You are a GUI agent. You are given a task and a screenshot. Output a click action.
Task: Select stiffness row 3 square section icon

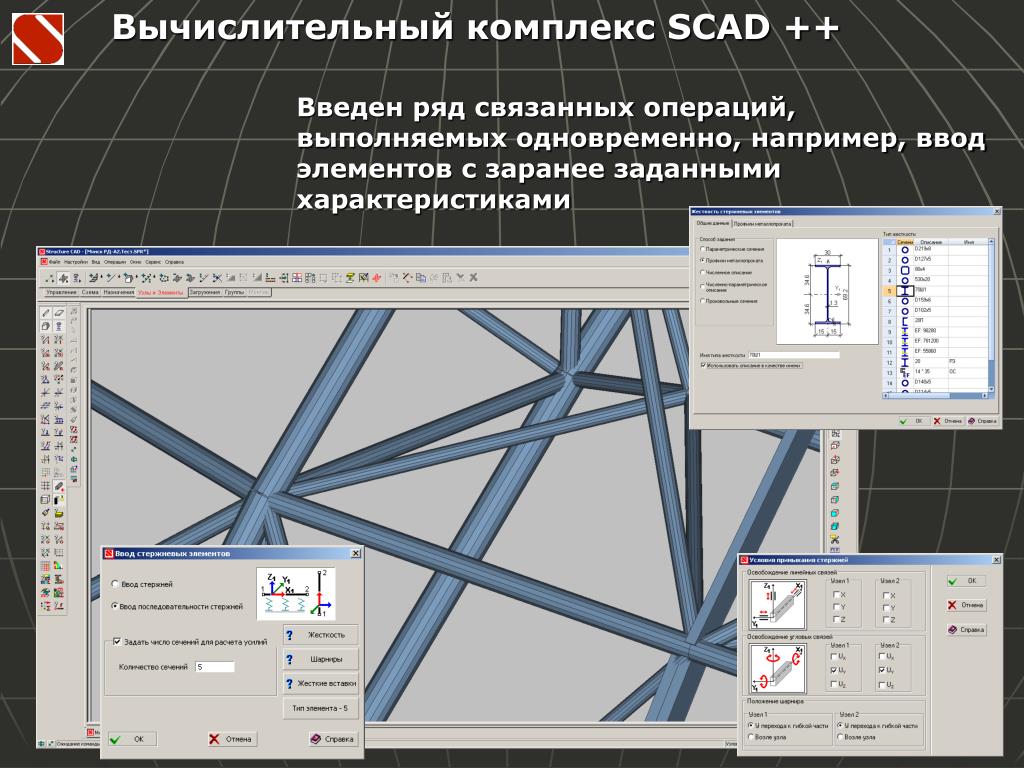pos(905,270)
